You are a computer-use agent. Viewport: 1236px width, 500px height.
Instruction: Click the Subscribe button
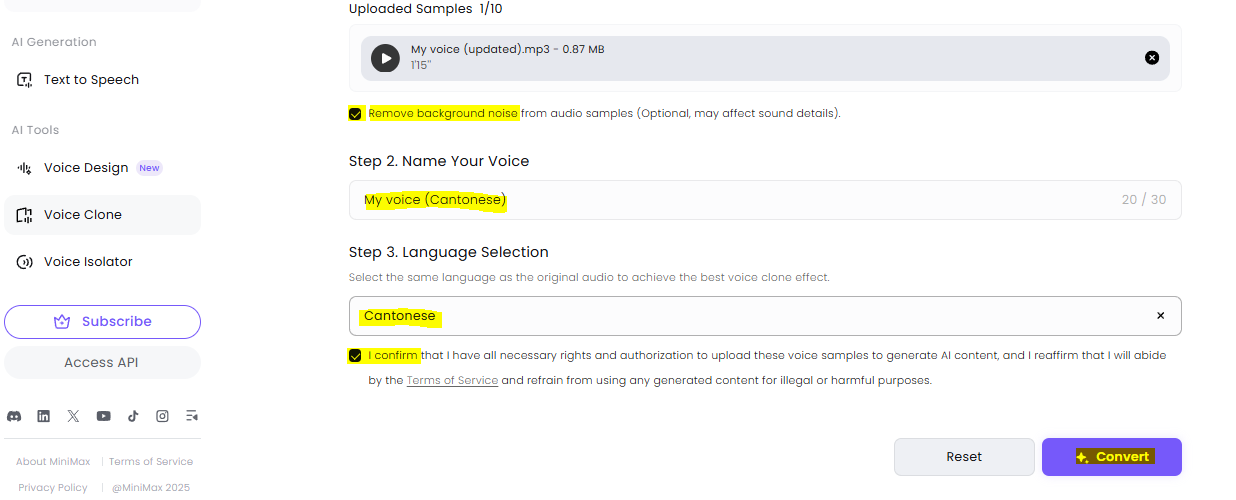click(102, 322)
